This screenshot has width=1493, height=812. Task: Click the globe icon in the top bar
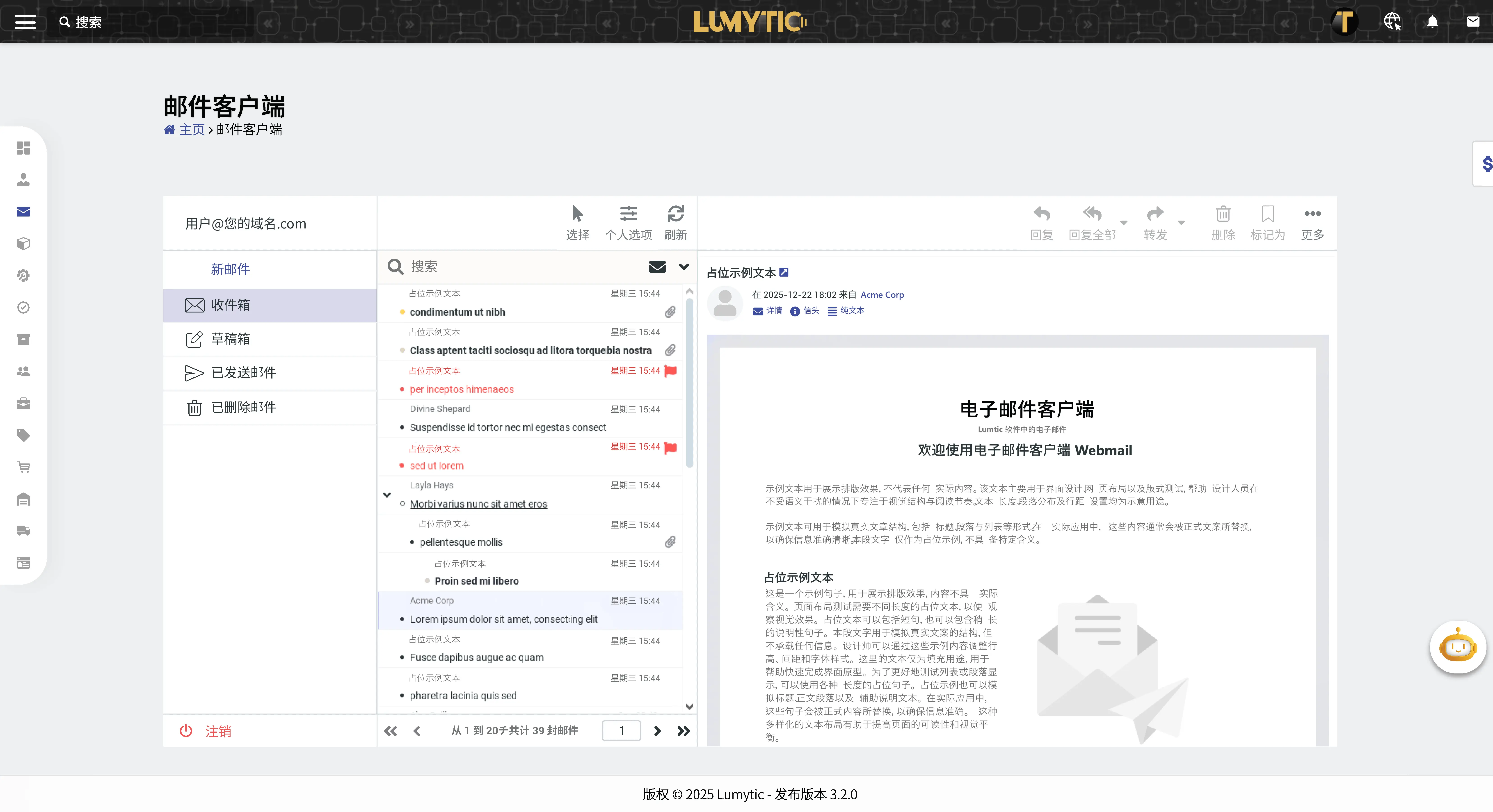coord(1392,21)
